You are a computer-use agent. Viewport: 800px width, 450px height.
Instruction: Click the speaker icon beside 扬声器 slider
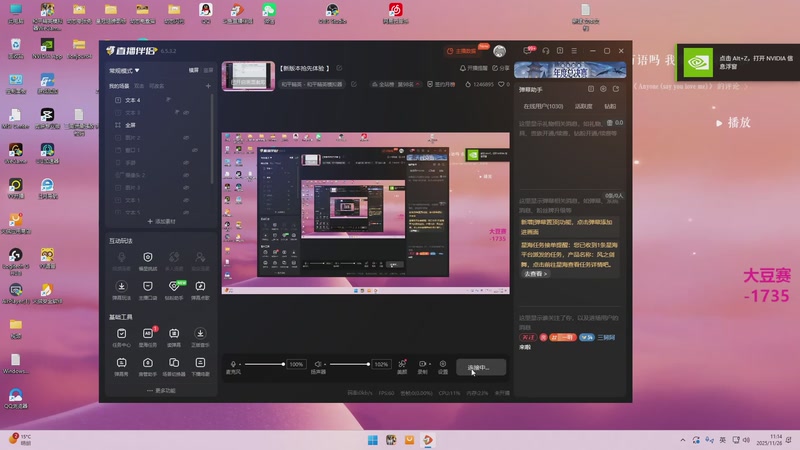pos(317,364)
